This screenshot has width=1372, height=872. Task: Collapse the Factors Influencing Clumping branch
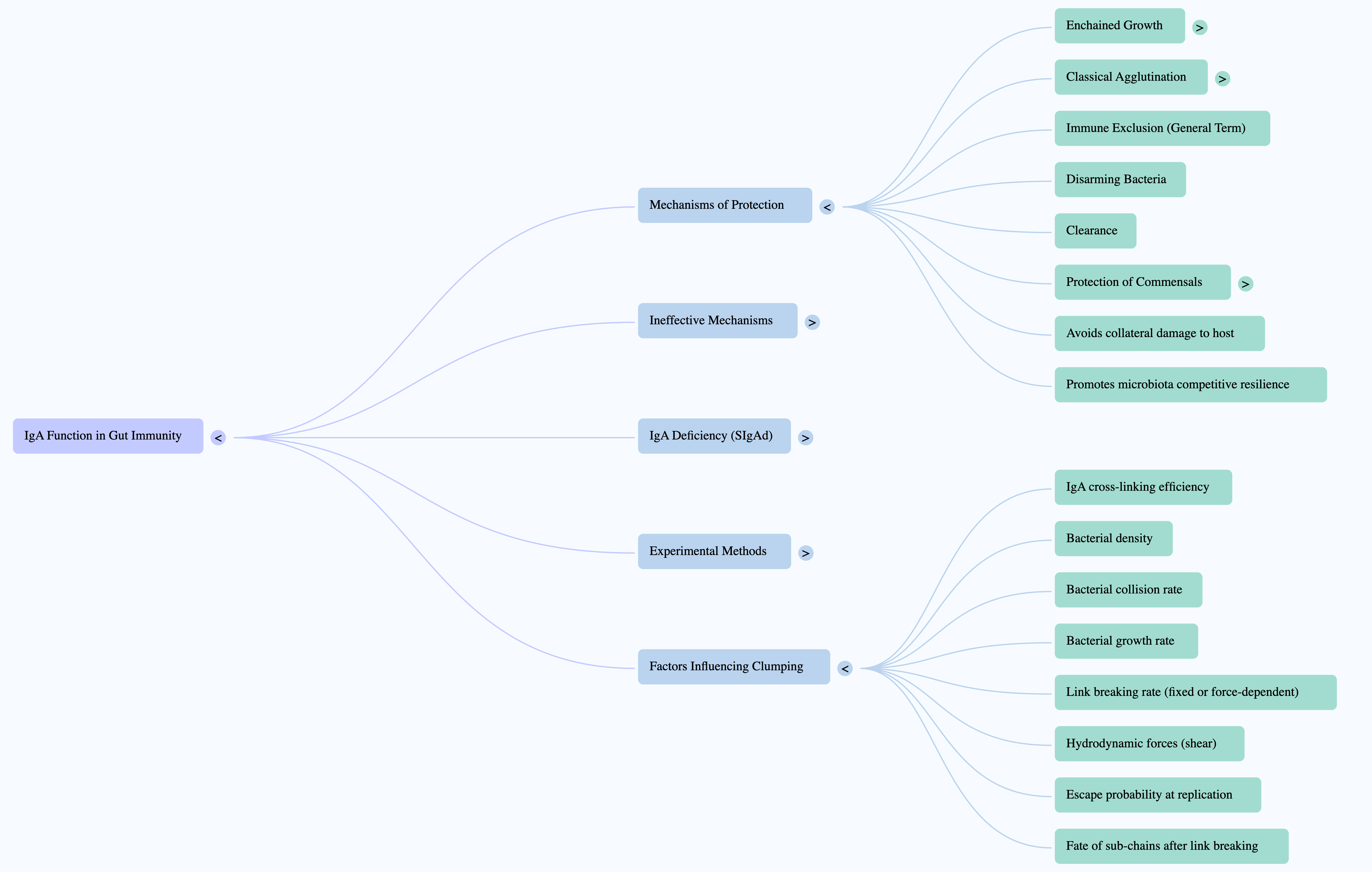click(x=845, y=668)
